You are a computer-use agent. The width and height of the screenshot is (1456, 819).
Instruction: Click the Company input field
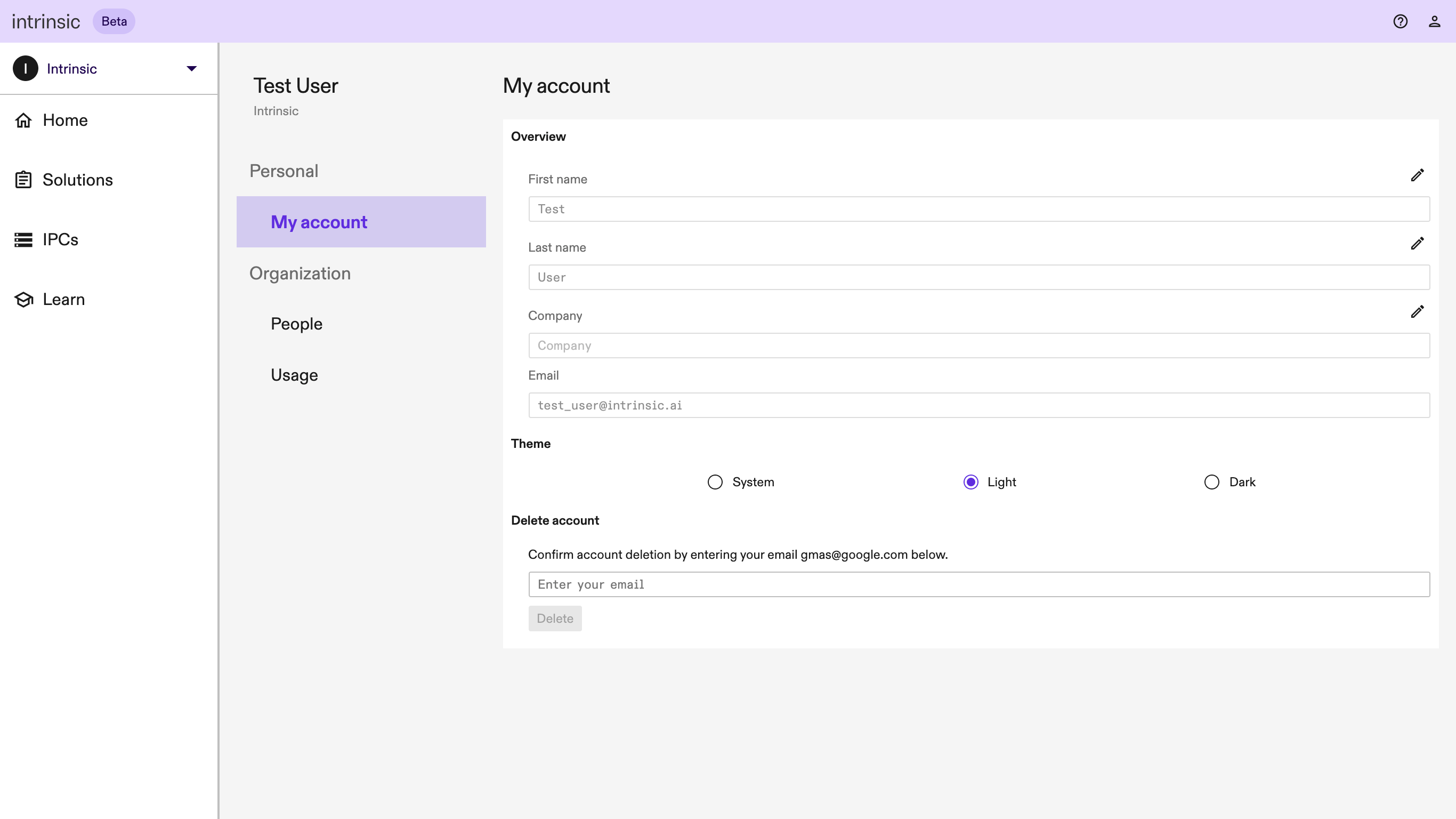978,346
